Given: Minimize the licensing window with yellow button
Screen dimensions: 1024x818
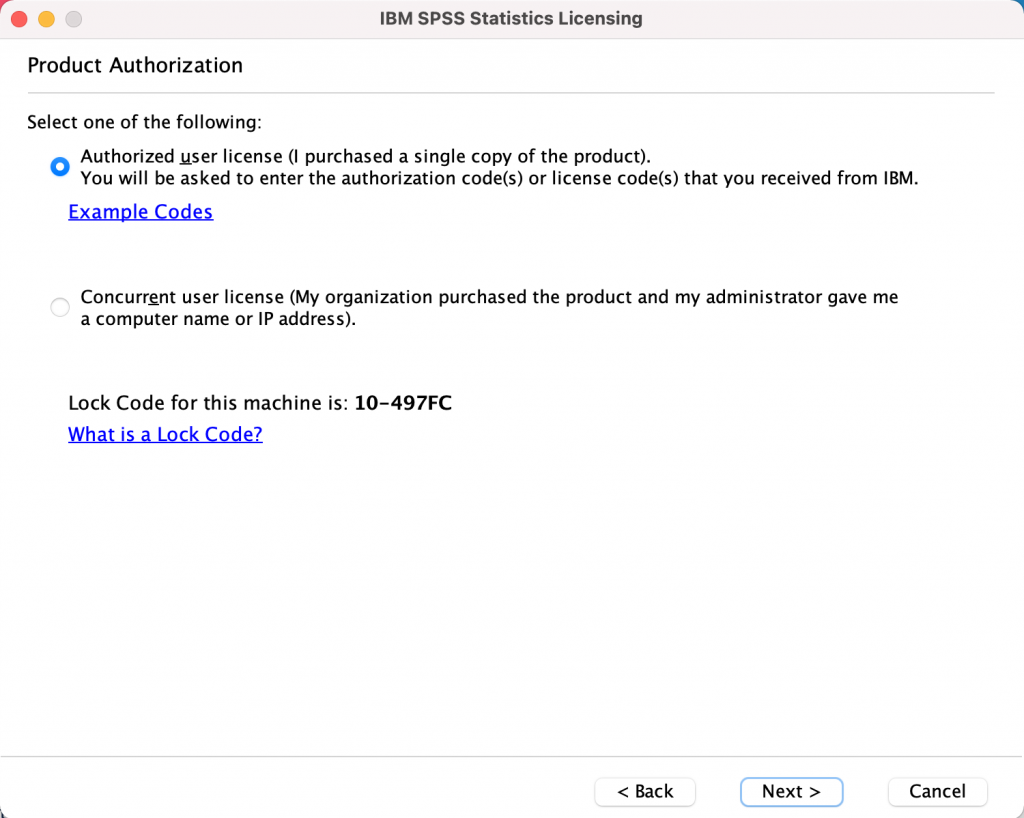Looking at the screenshot, I should [x=45, y=18].
